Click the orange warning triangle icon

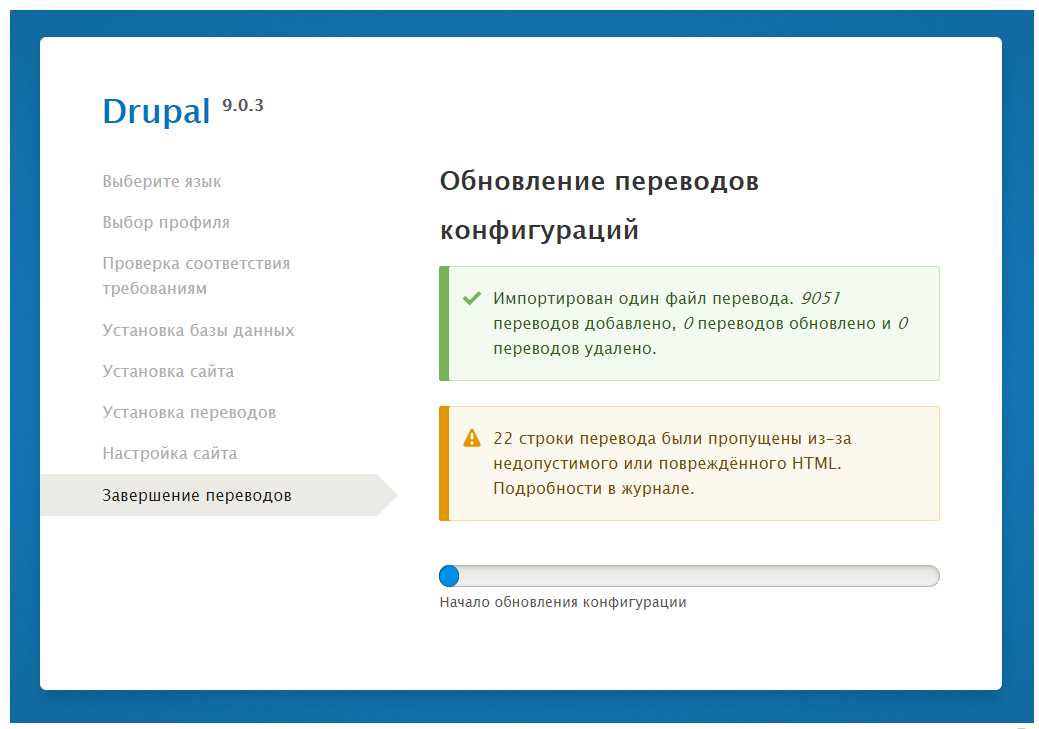coord(472,438)
